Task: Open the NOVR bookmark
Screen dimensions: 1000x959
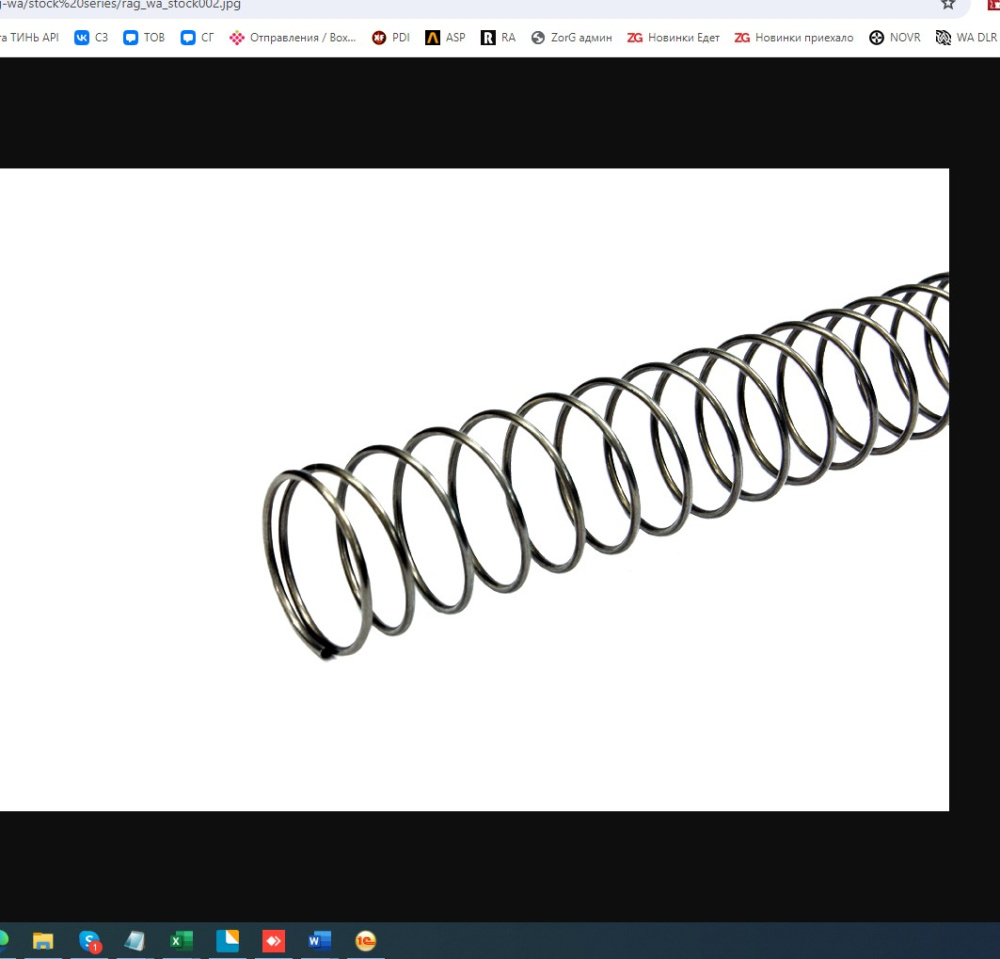Action: coord(895,38)
